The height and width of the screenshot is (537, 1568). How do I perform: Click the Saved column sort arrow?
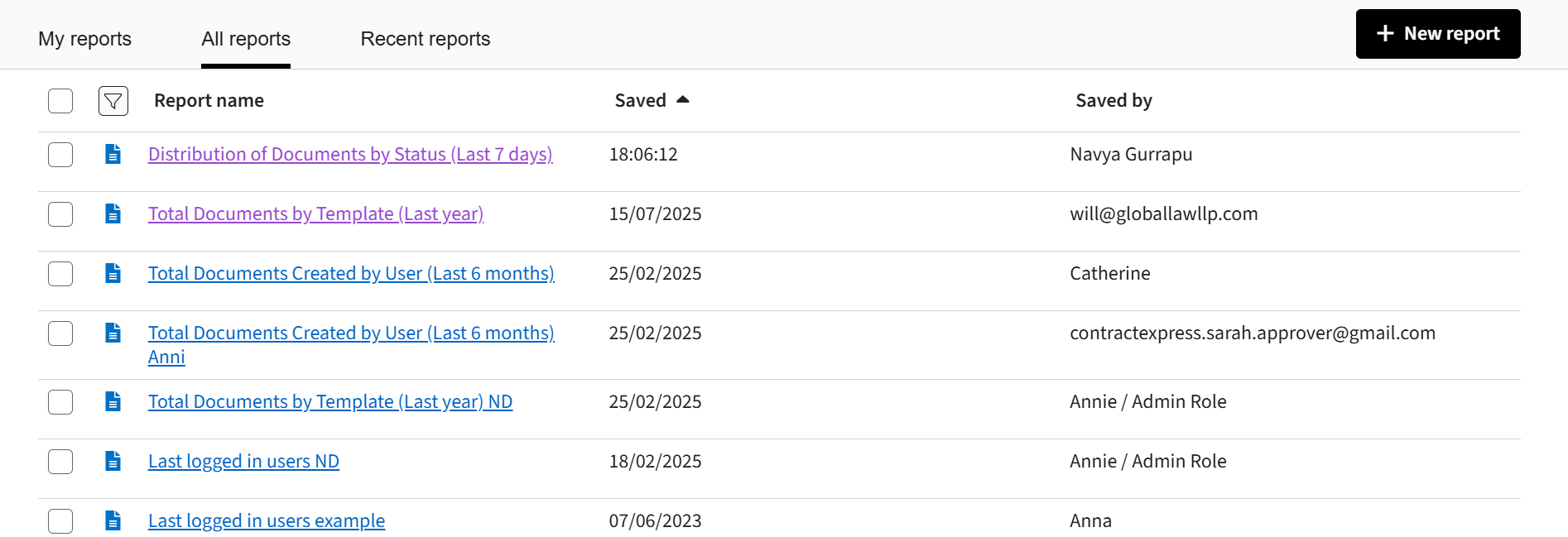[682, 99]
